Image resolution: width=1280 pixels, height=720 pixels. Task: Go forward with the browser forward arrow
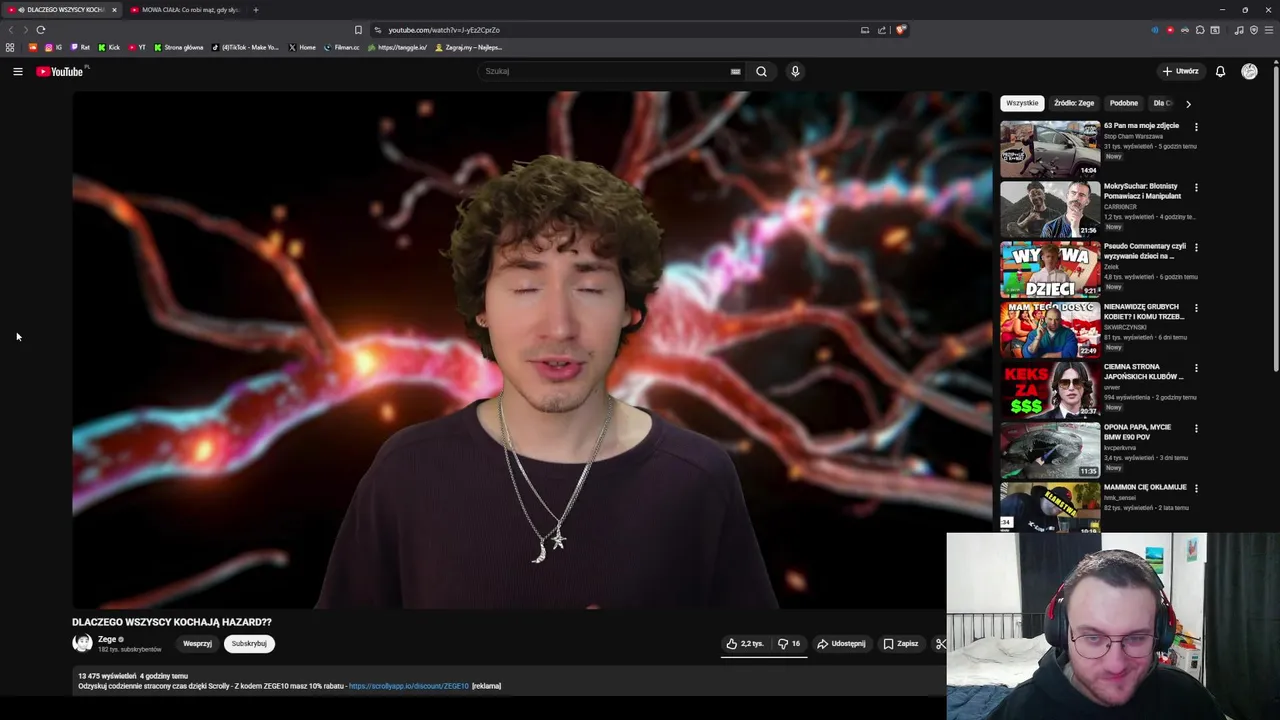point(25,30)
